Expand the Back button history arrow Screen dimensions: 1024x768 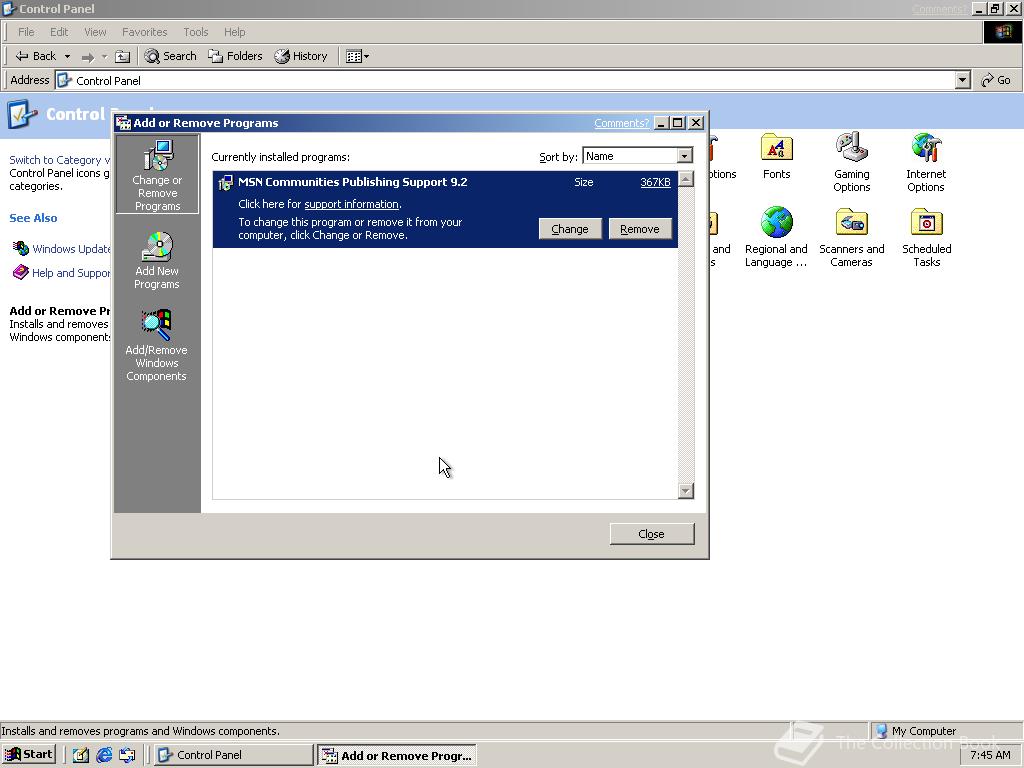(67, 57)
